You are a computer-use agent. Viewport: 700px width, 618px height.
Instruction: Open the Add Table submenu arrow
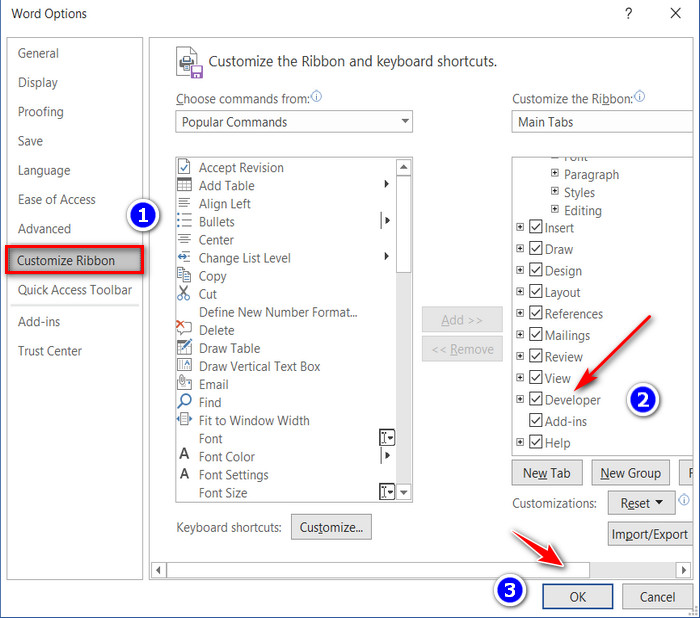pos(387,184)
